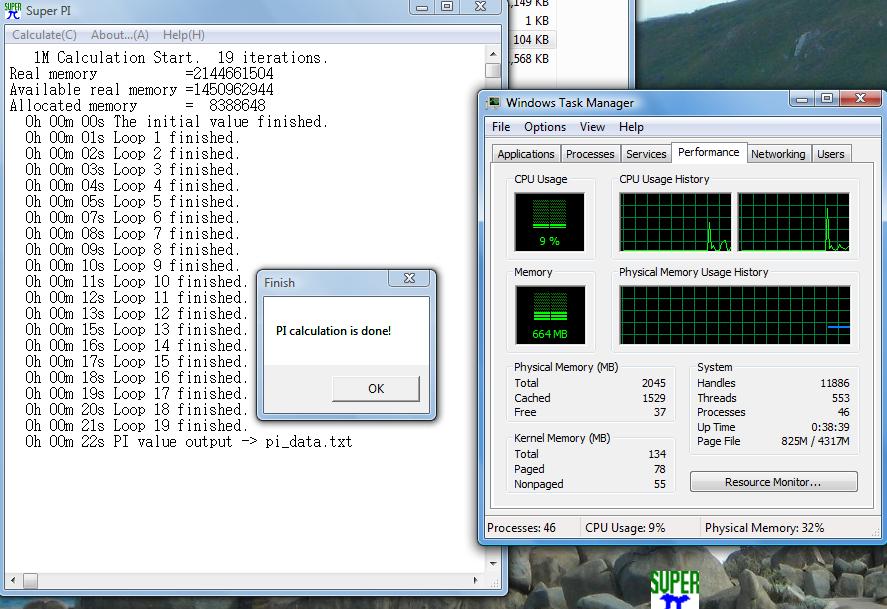Click Super PI horizontal scrollbar thumb
Viewport: 887px width, 609px height.
click(31, 580)
